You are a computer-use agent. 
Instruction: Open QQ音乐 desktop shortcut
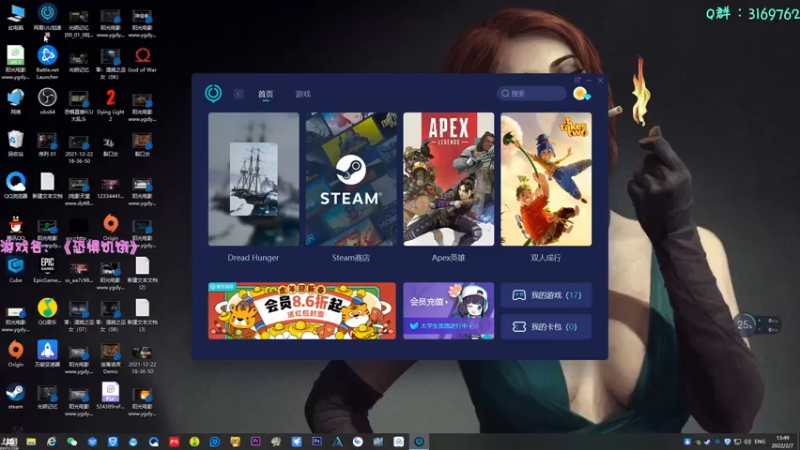point(47,312)
